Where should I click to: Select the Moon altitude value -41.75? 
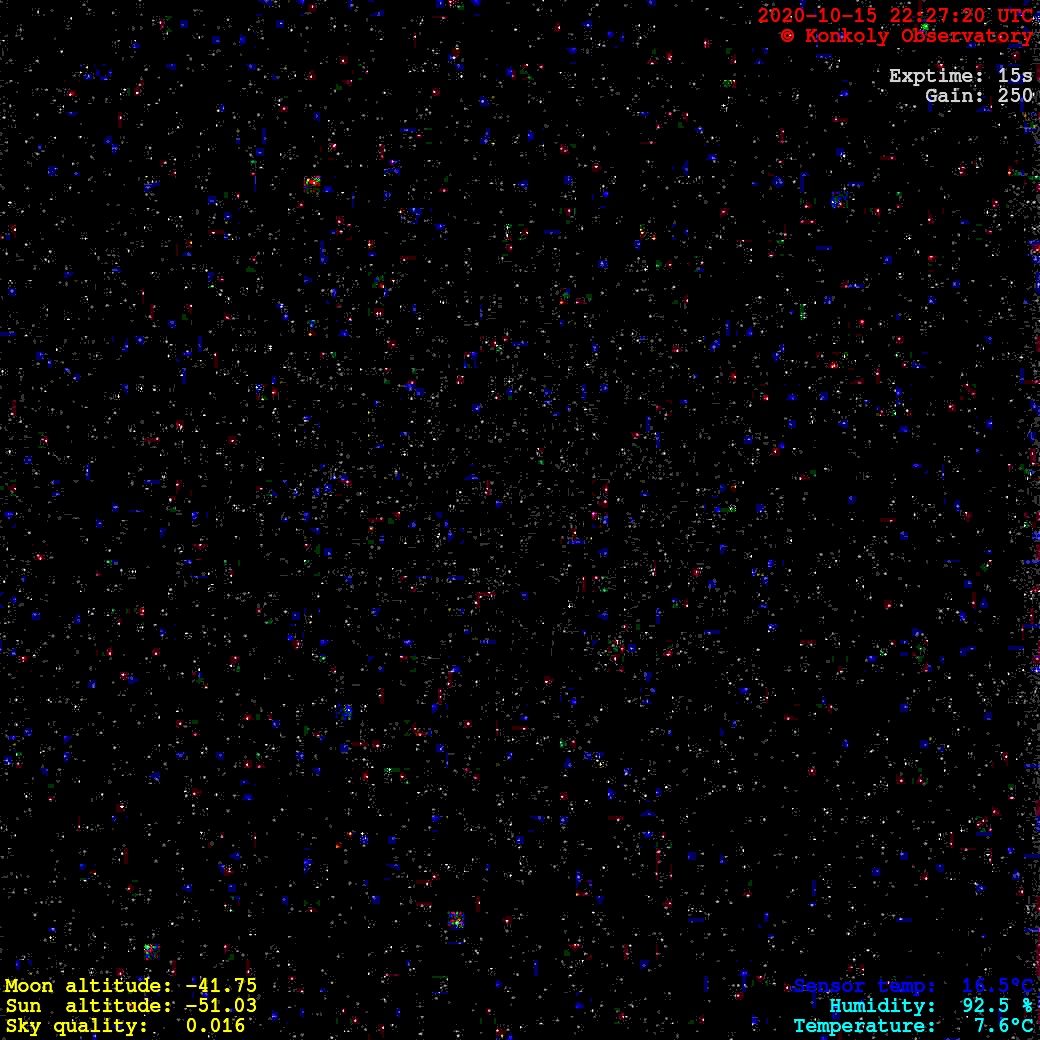pyautogui.click(x=221, y=986)
